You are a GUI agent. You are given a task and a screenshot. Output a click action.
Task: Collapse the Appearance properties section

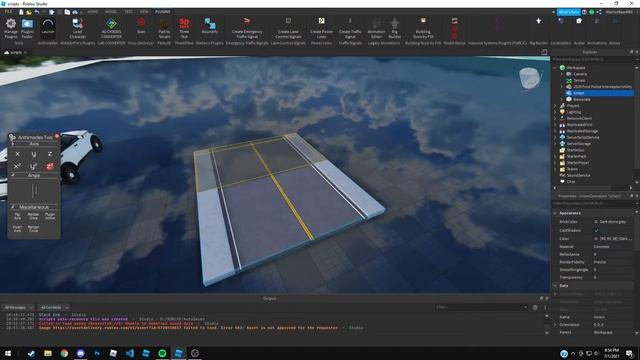555,213
